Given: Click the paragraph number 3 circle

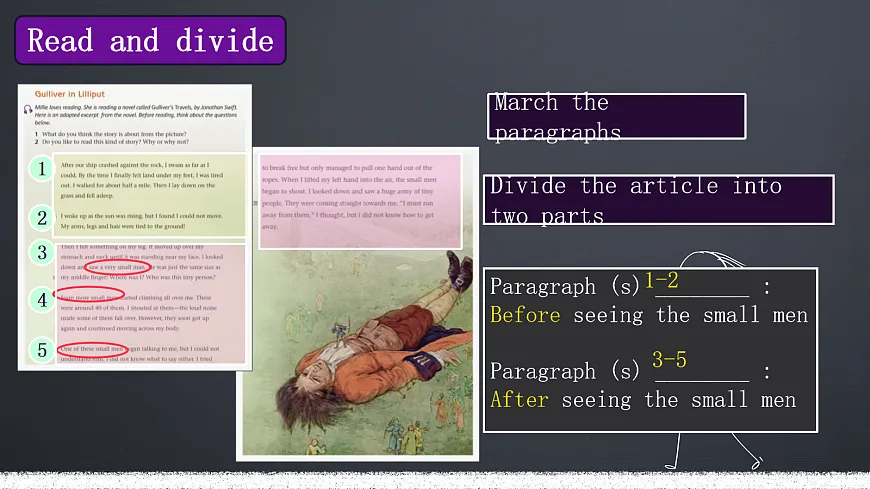Looking at the screenshot, I should click(x=41, y=252).
